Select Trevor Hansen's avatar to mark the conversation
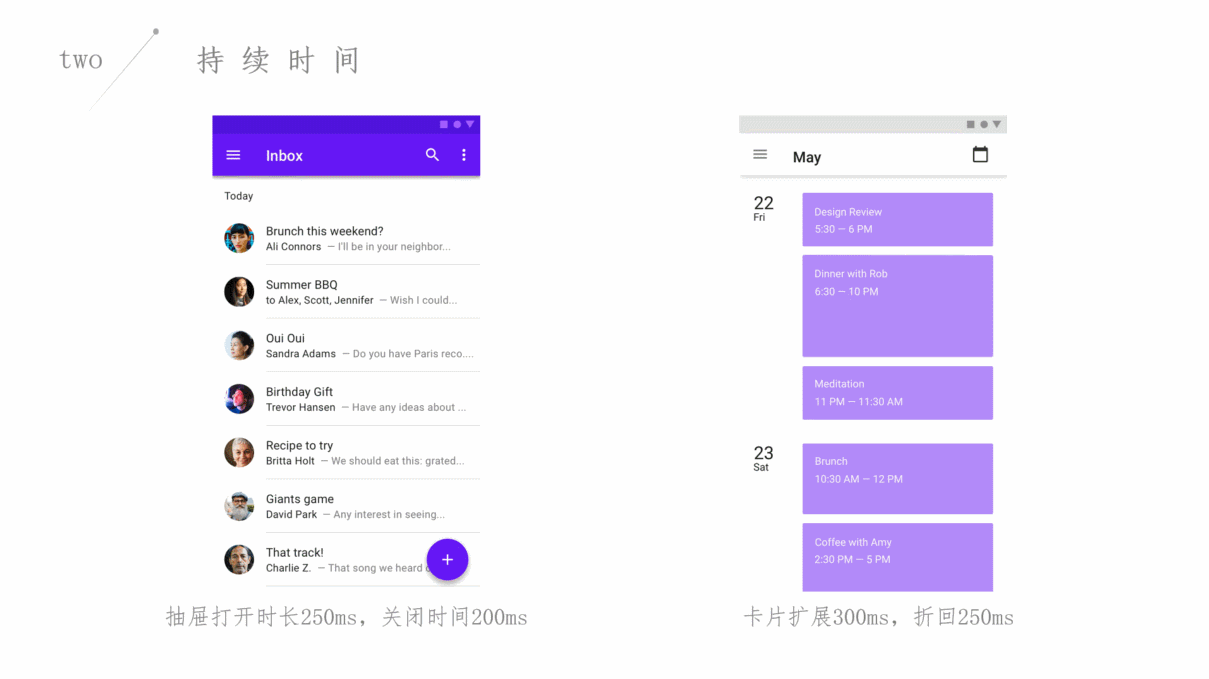 click(239, 398)
